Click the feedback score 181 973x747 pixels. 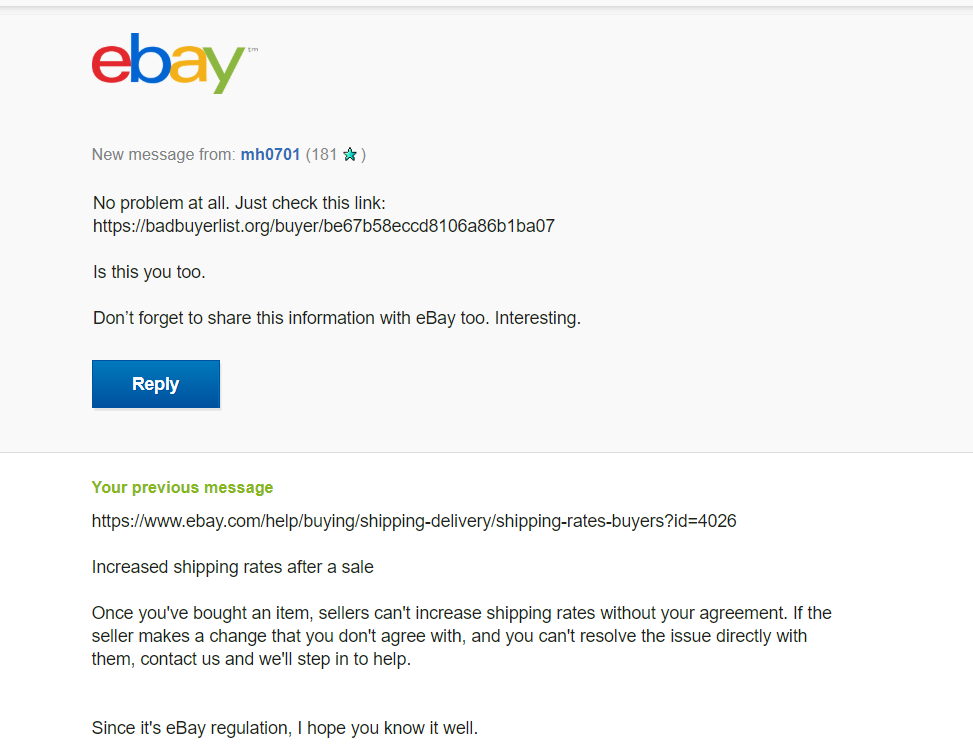click(324, 155)
